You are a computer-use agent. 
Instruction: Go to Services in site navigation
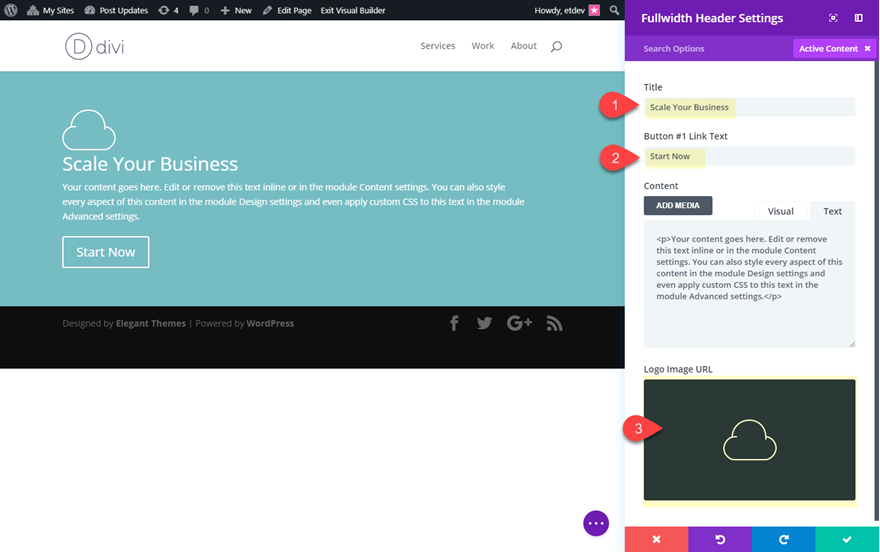tap(438, 46)
